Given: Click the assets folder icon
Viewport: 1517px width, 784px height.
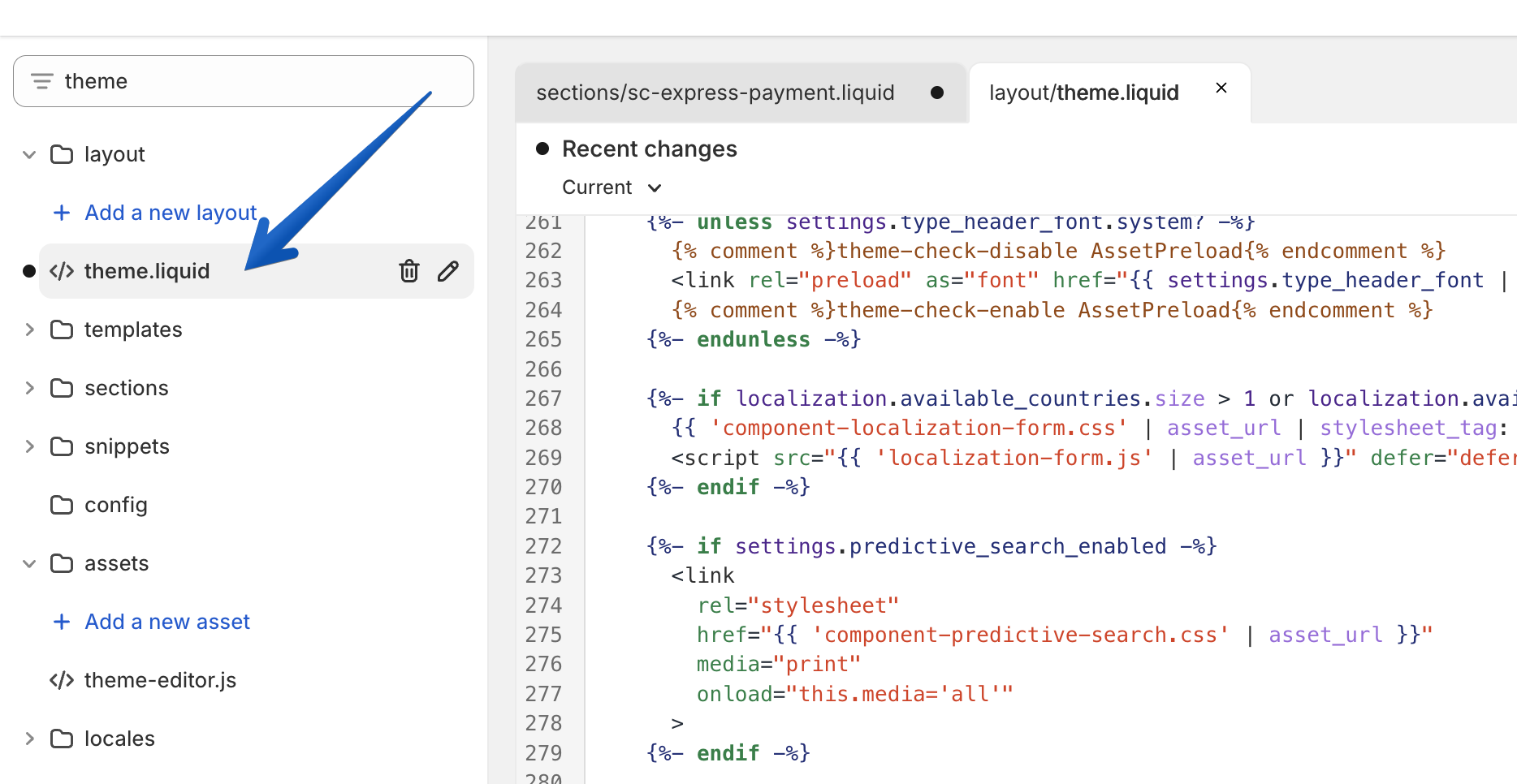Looking at the screenshot, I should tap(62, 563).
